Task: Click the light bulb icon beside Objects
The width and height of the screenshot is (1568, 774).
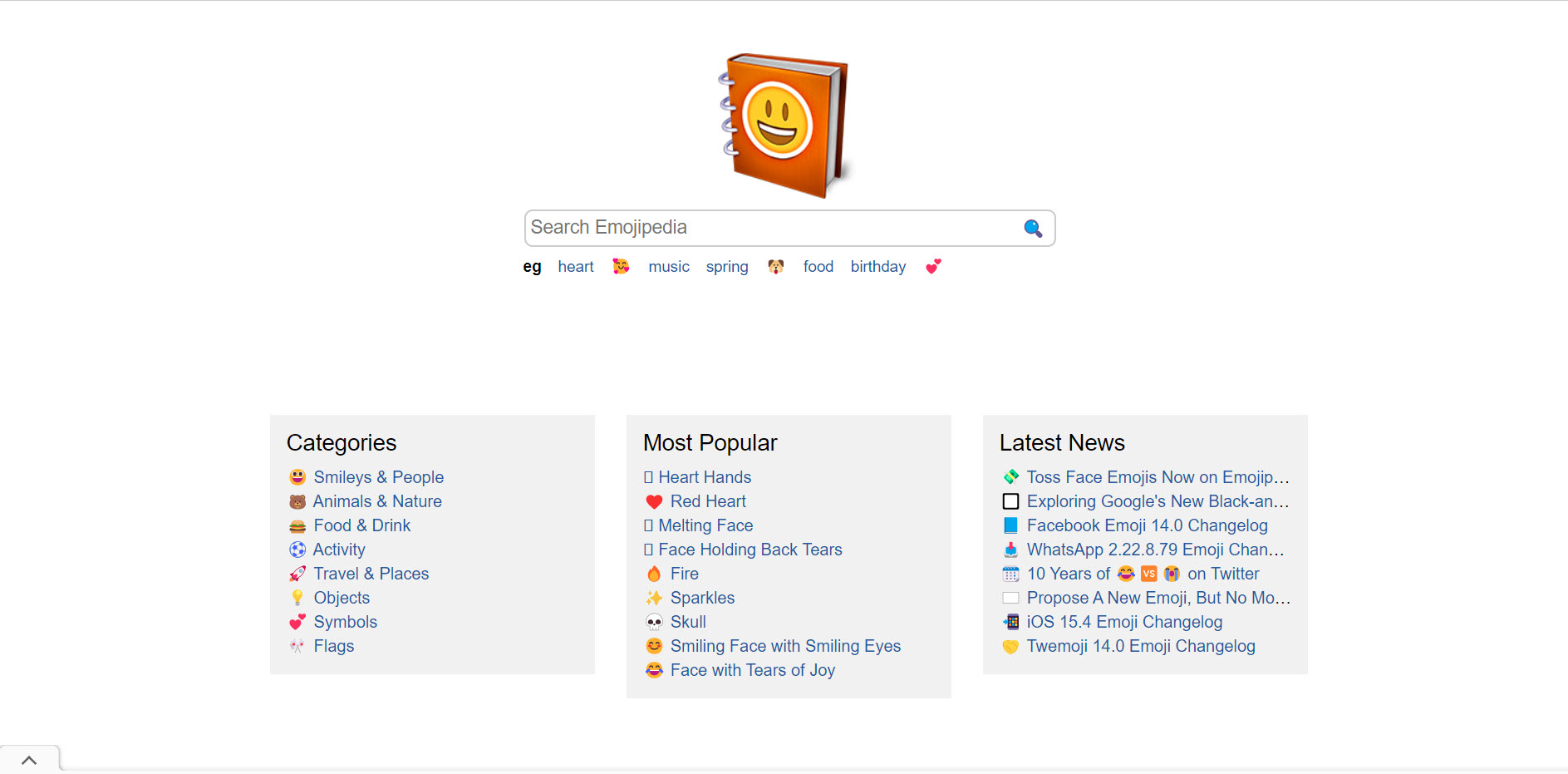Action: coord(297,598)
